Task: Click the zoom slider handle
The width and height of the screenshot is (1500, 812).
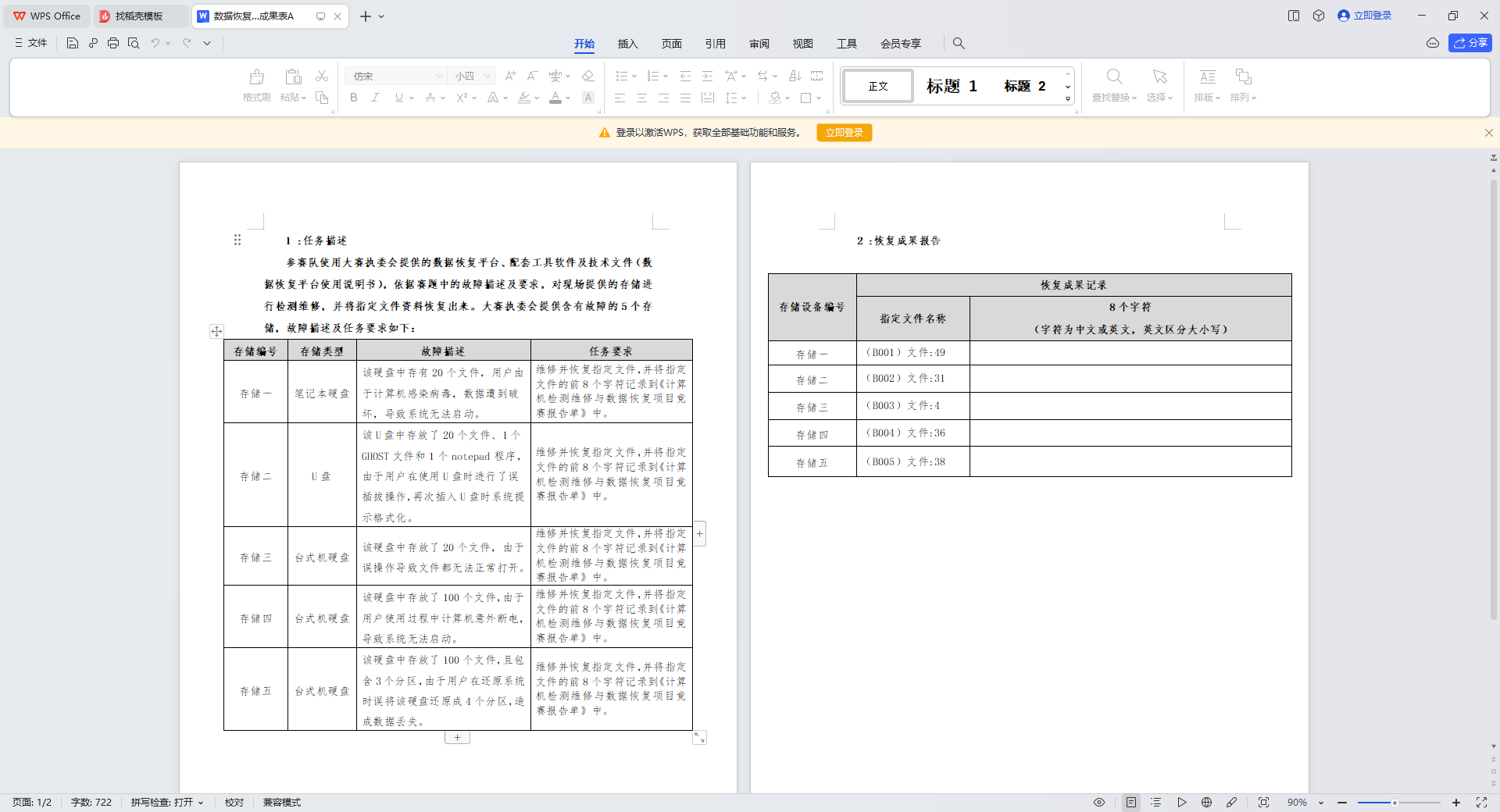Action: click(x=1395, y=803)
